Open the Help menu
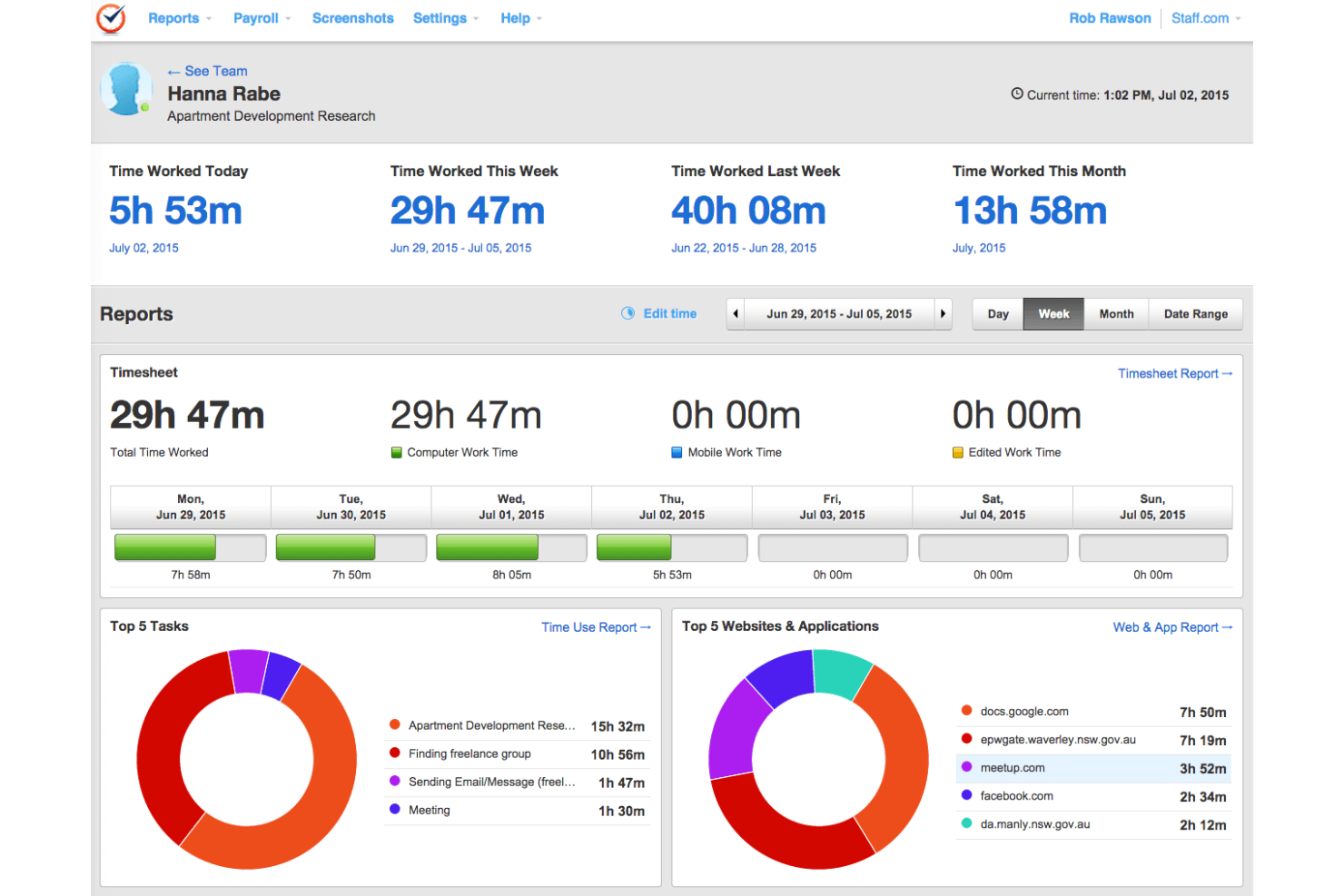This screenshot has width=1344, height=896. [x=516, y=18]
